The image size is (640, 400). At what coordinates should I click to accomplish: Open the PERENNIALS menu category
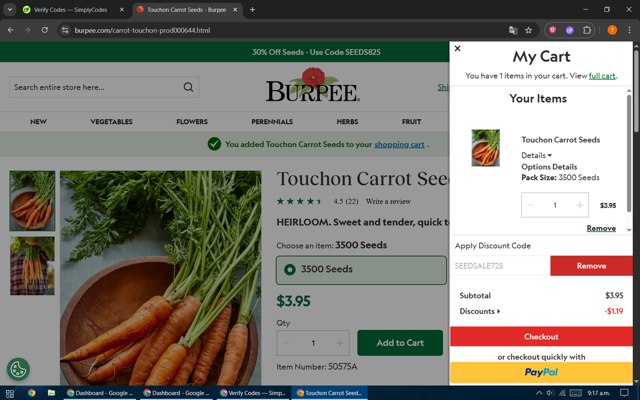click(x=272, y=122)
